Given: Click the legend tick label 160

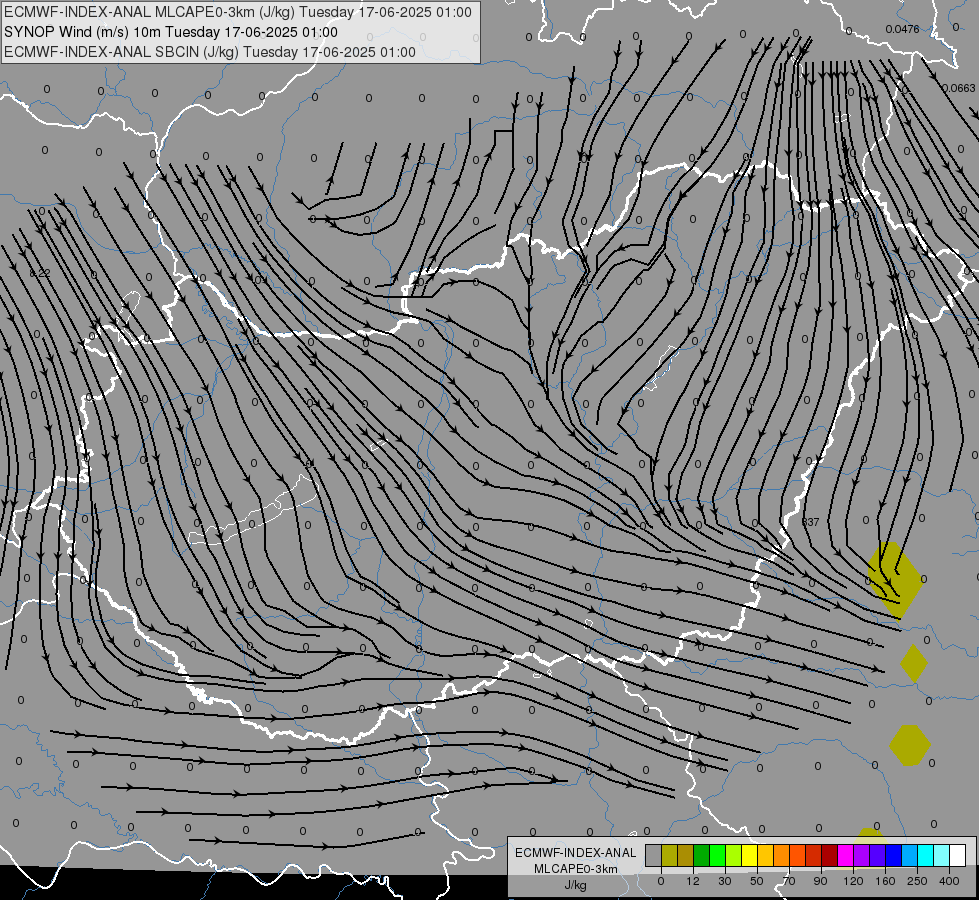Looking at the screenshot, I should coord(885,881).
